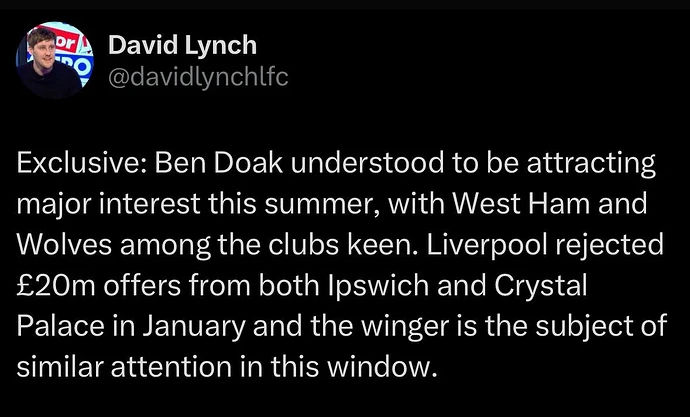Select the name "Ben Doak" in the tweet

pyautogui.click(x=219, y=163)
